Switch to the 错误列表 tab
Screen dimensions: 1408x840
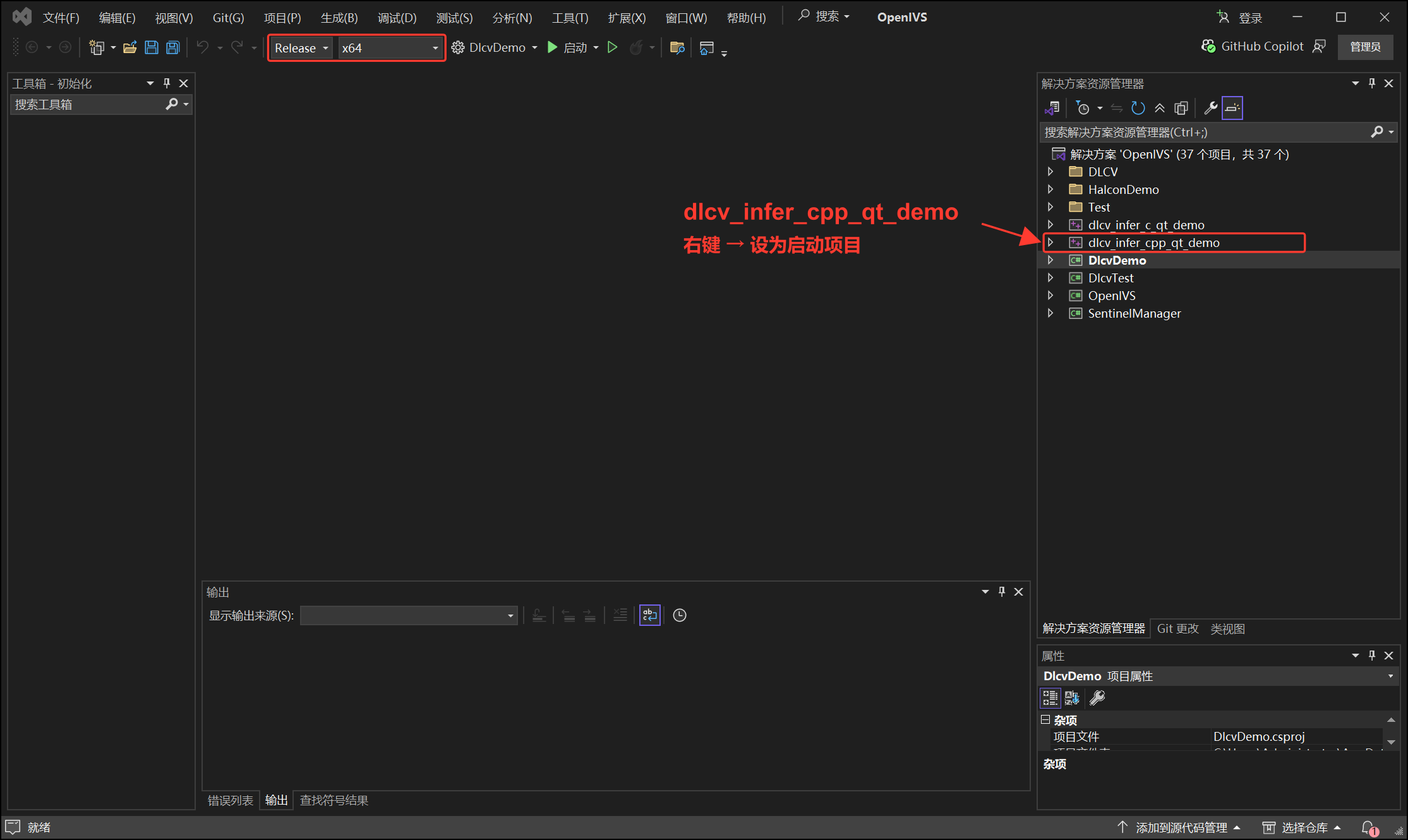tap(231, 800)
